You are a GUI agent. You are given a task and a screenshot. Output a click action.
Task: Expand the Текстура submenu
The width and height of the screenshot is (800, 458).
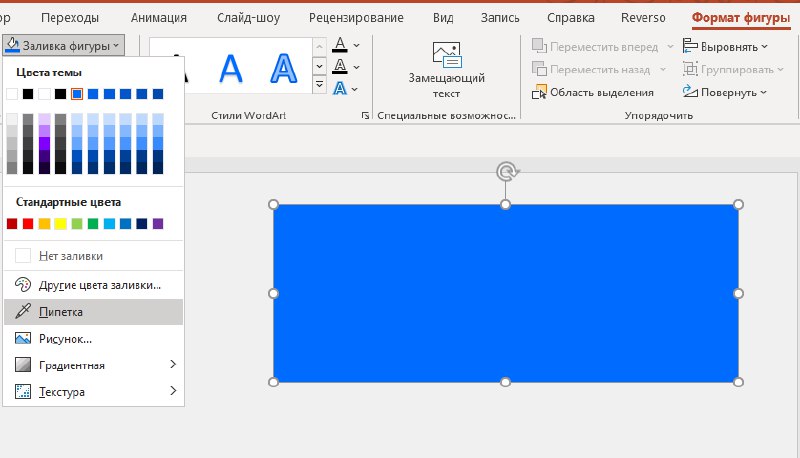(x=93, y=392)
